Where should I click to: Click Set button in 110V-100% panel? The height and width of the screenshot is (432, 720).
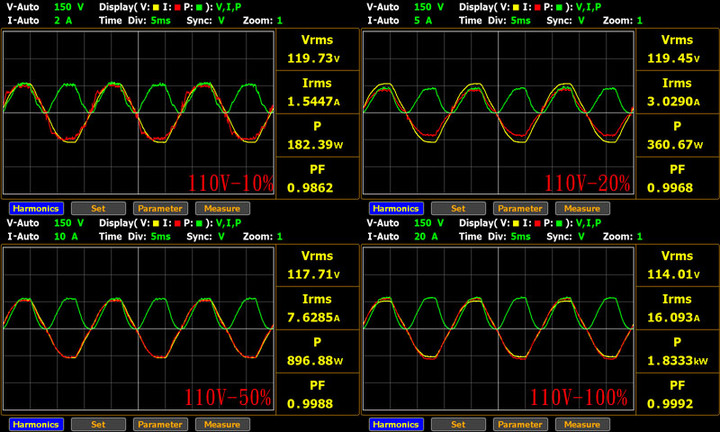click(458, 424)
